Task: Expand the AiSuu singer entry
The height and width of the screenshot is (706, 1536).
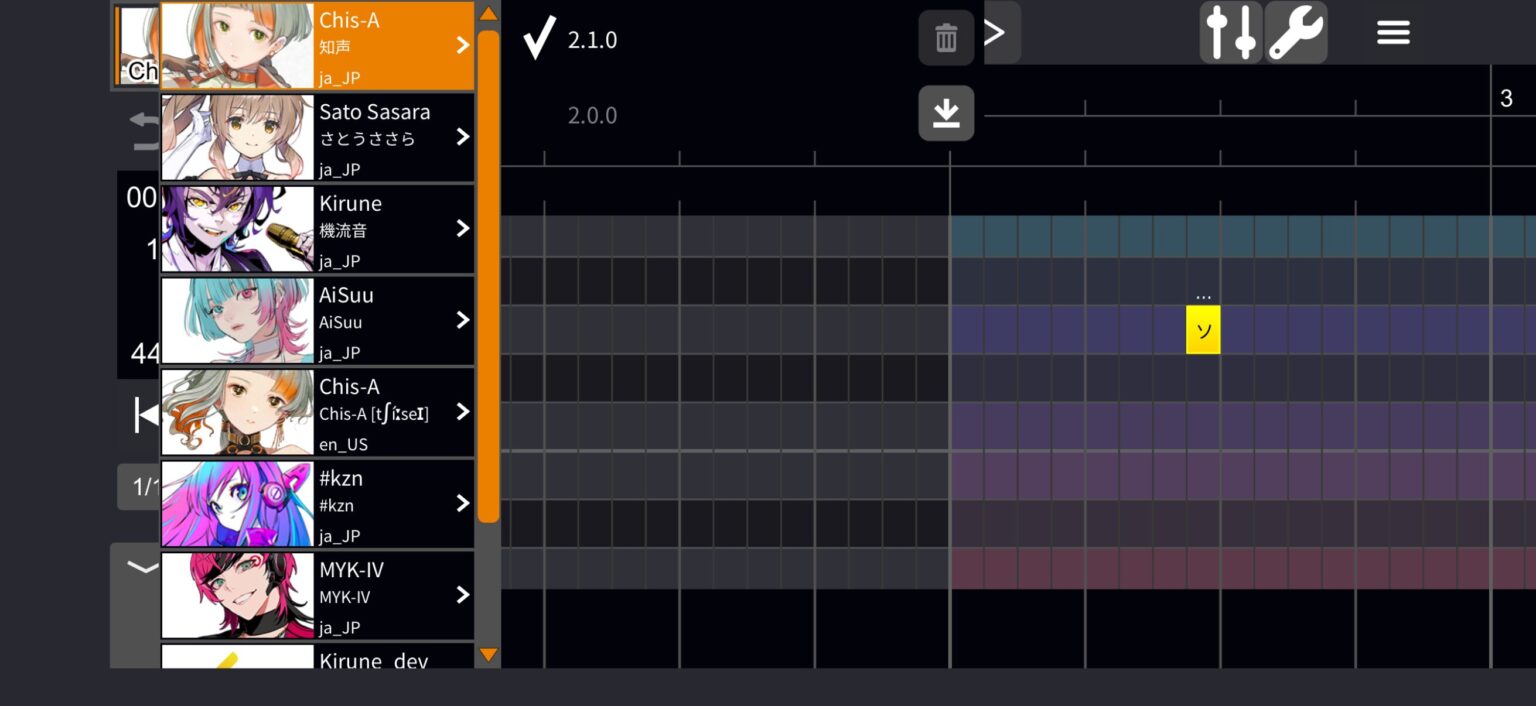Action: pyautogui.click(x=461, y=320)
